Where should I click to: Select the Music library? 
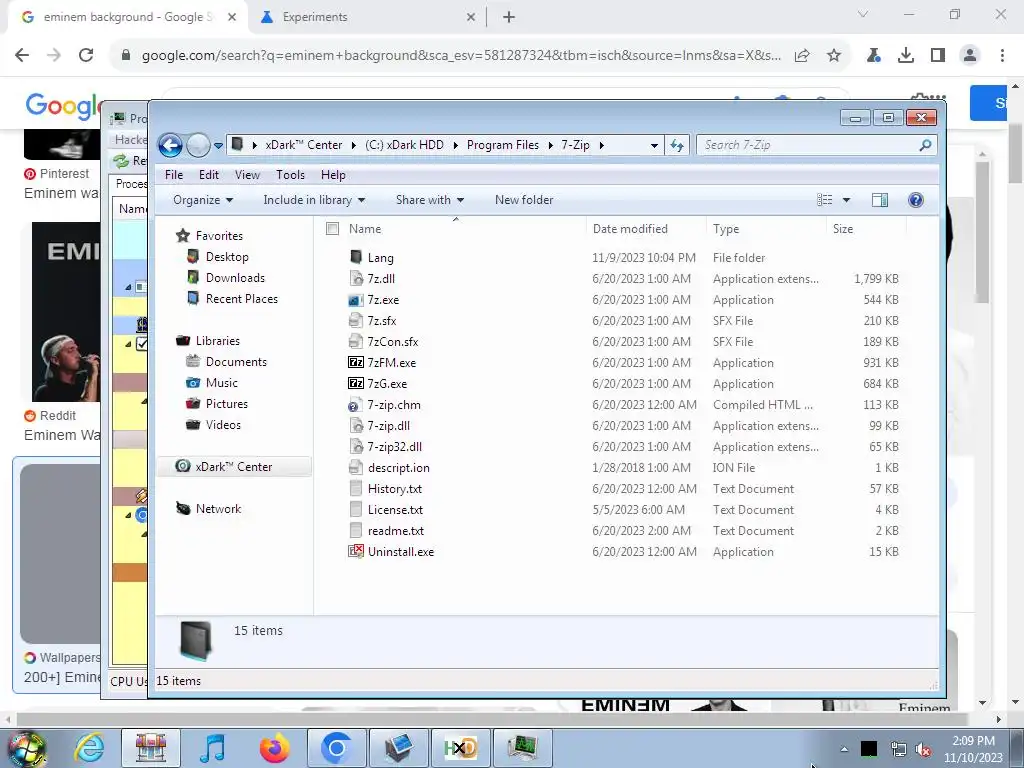(221, 383)
